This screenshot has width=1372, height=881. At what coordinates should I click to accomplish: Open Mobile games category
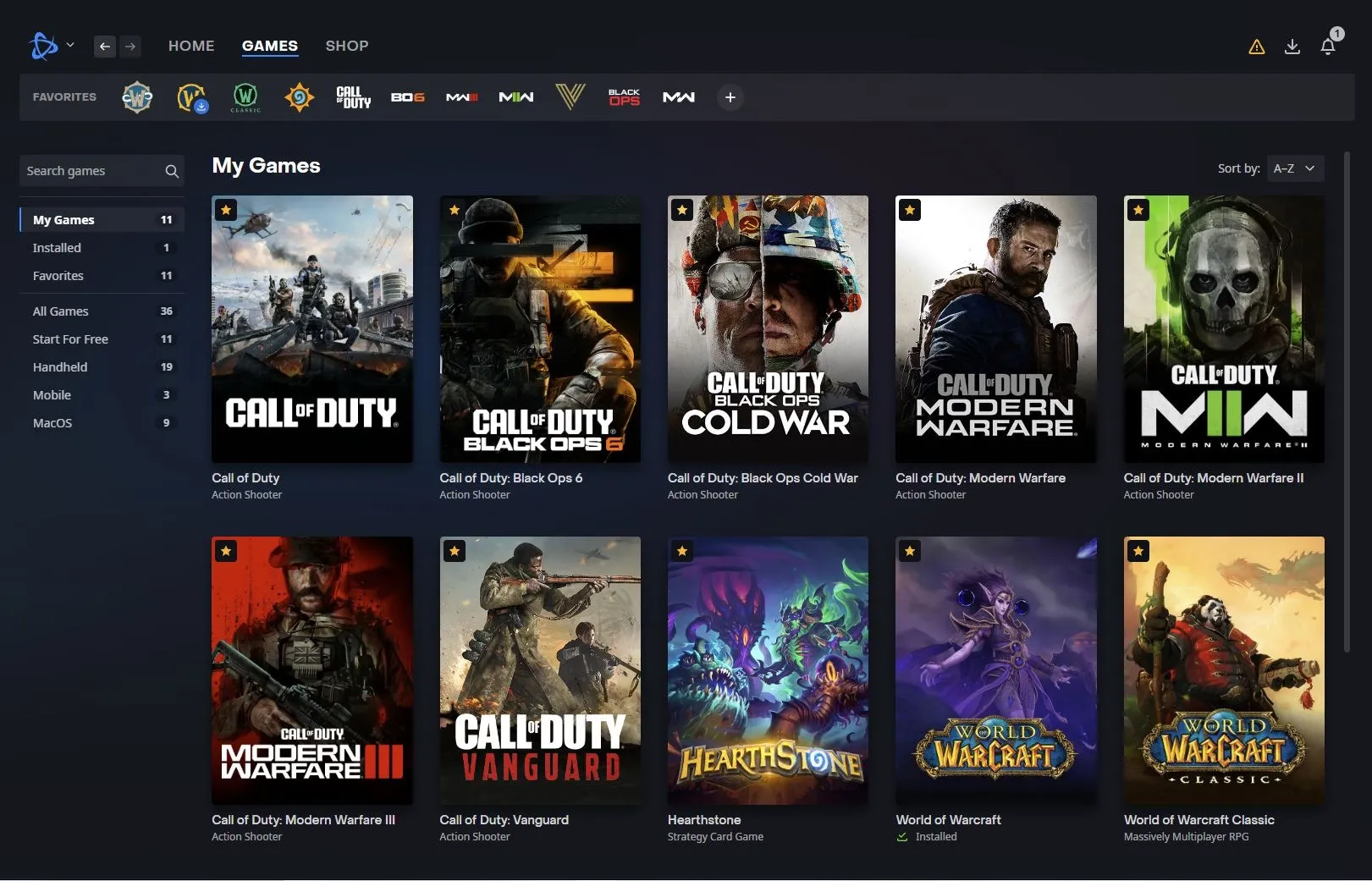pyautogui.click(x=102, y=395)
